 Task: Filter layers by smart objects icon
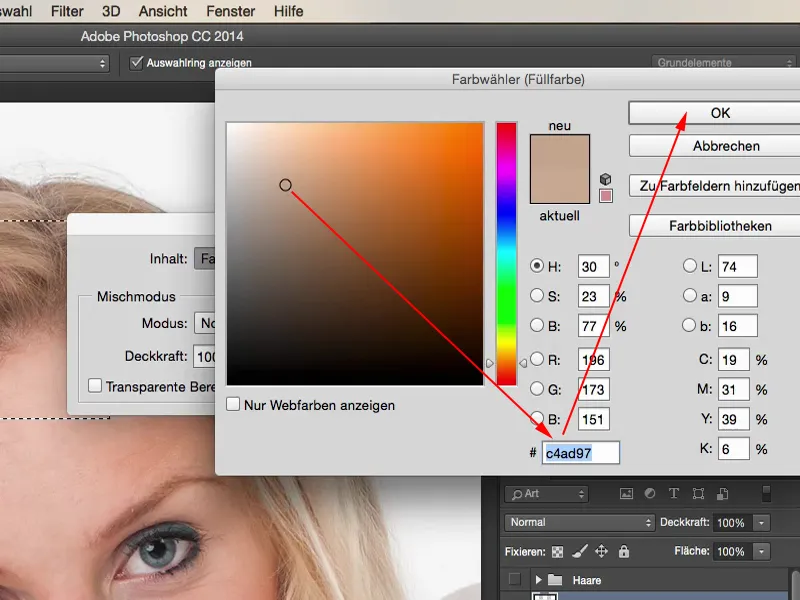722,493
